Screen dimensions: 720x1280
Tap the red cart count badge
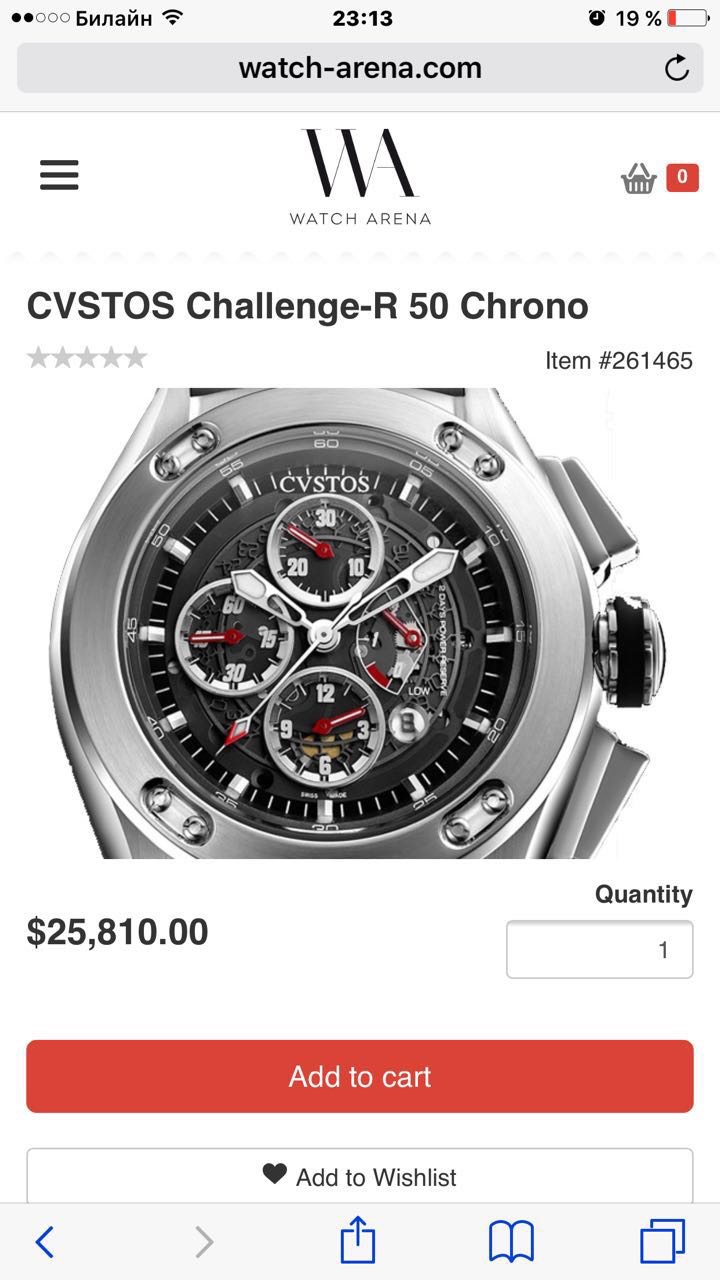point(682,177)
